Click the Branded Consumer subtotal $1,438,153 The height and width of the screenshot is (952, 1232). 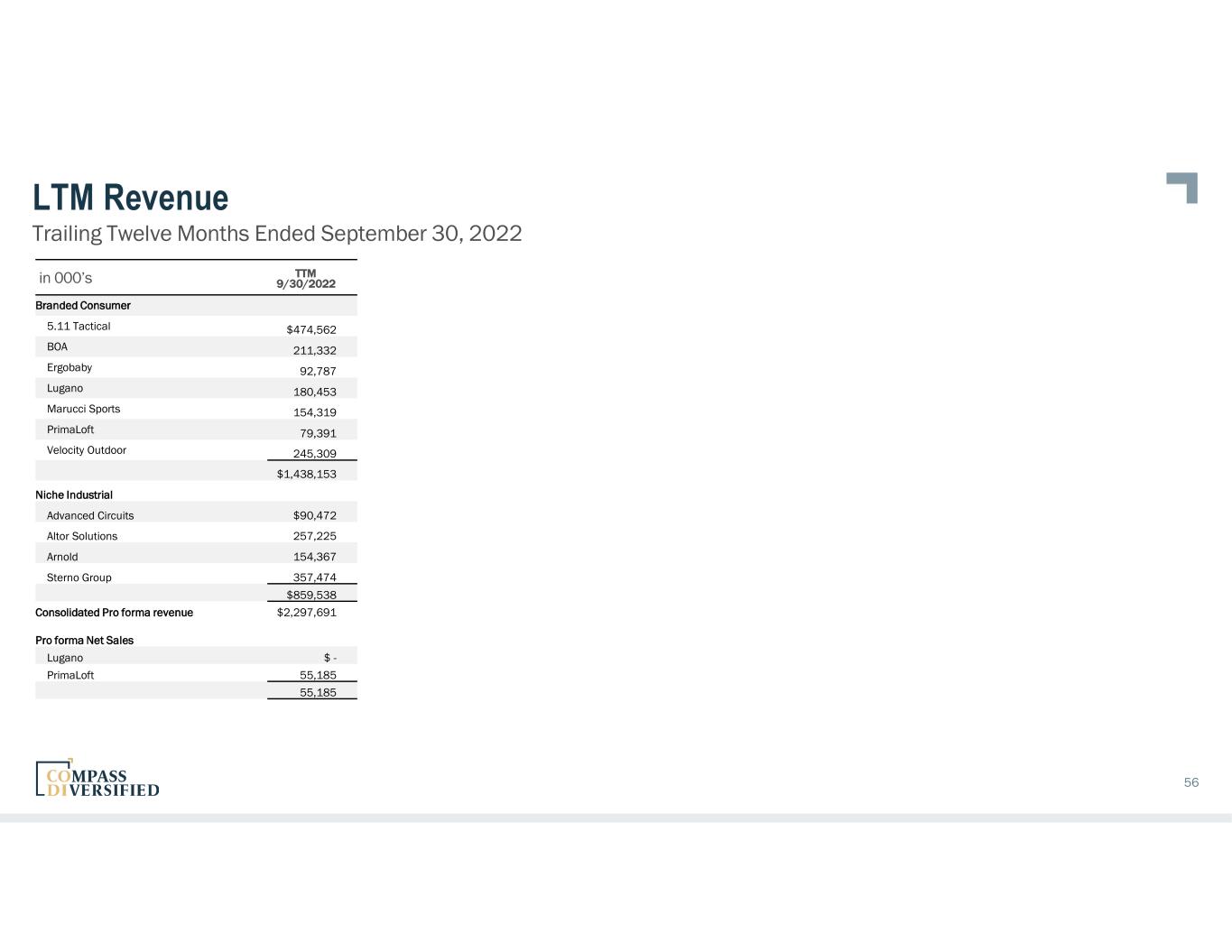(x=306, y=474)
